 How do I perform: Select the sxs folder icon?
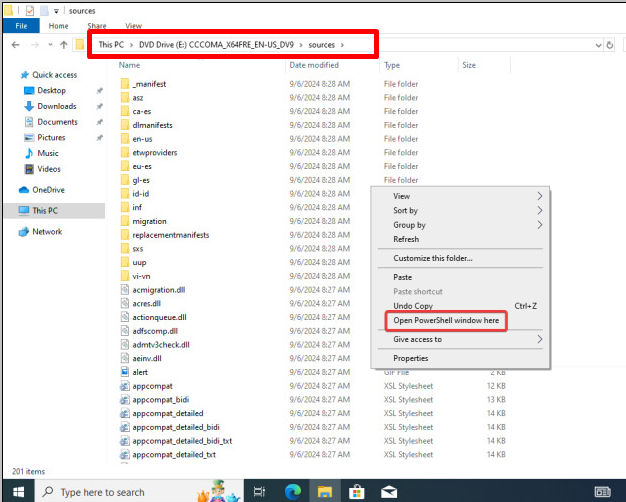(125, 248)
